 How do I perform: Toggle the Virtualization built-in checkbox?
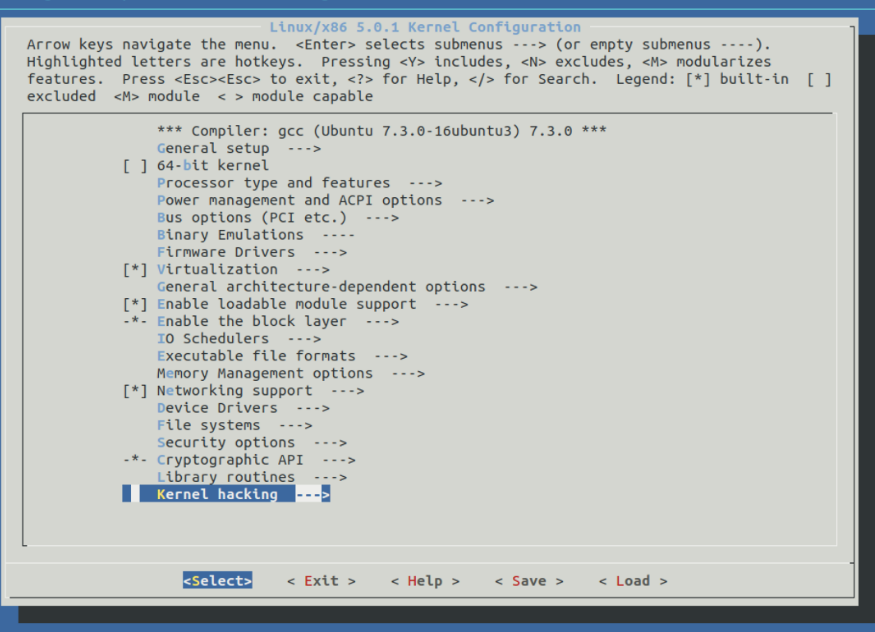(135, 269)
